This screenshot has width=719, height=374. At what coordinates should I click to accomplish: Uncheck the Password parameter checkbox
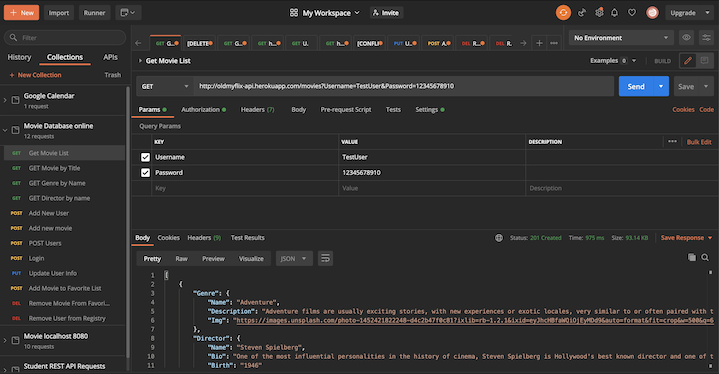tap(145, 173)
